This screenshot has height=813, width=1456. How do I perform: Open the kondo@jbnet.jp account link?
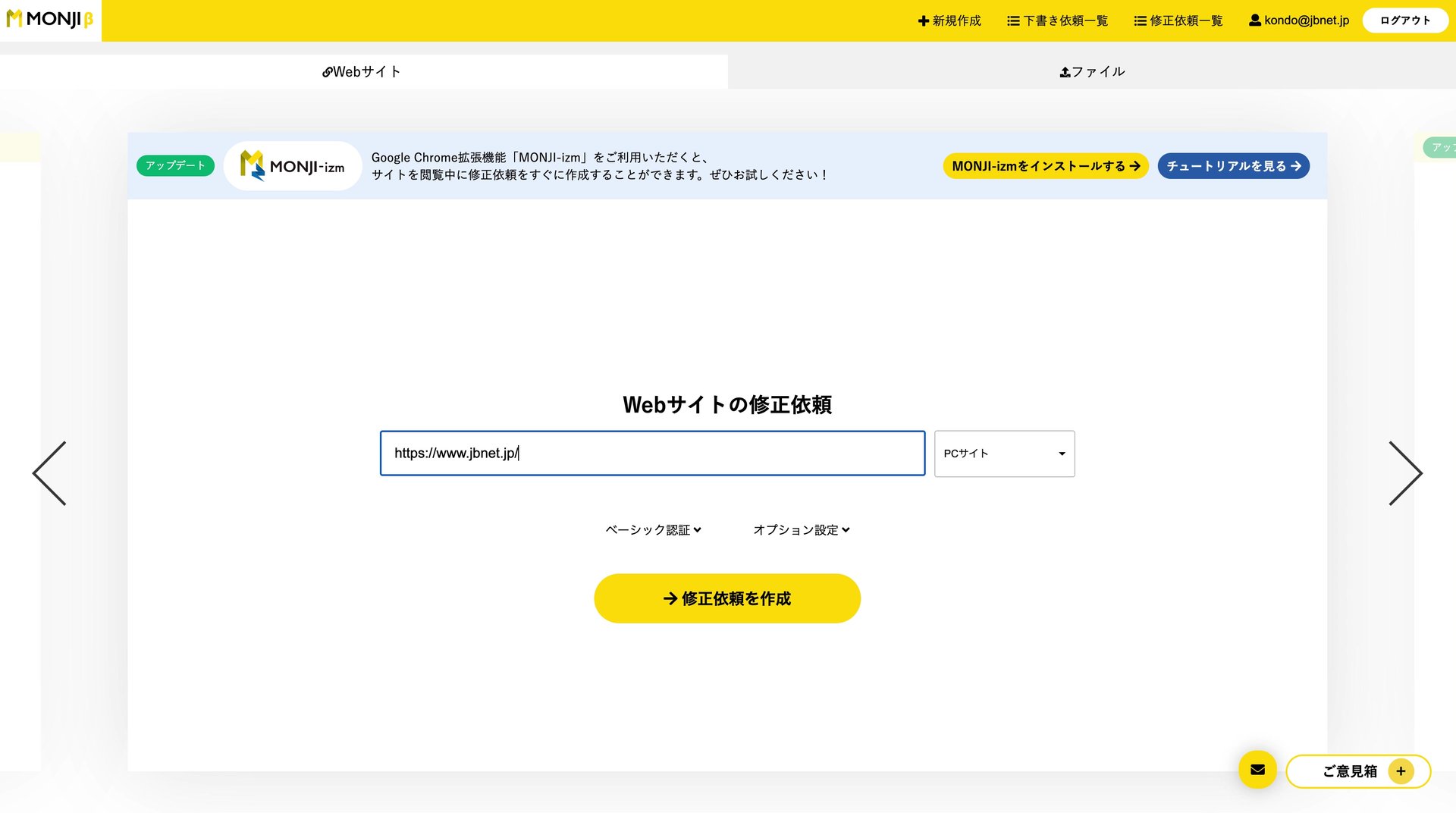(x=1299, y=20)
